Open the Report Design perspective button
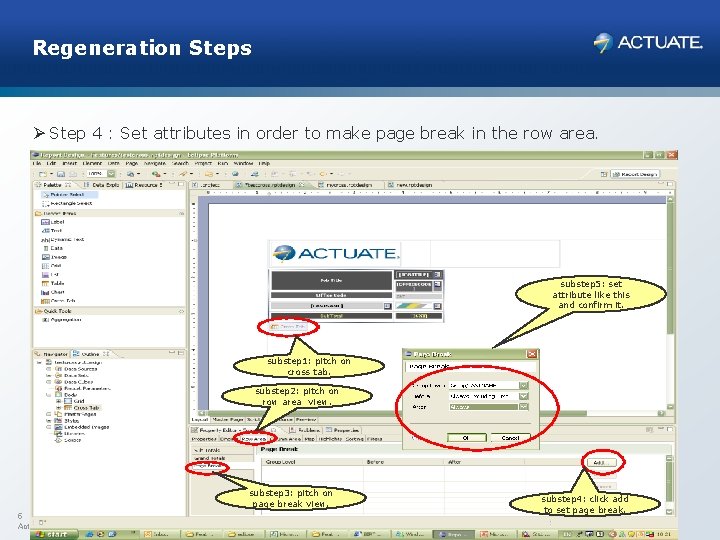Image resolution: width=720 pixels, height=540 pixels. click(636, 174)
